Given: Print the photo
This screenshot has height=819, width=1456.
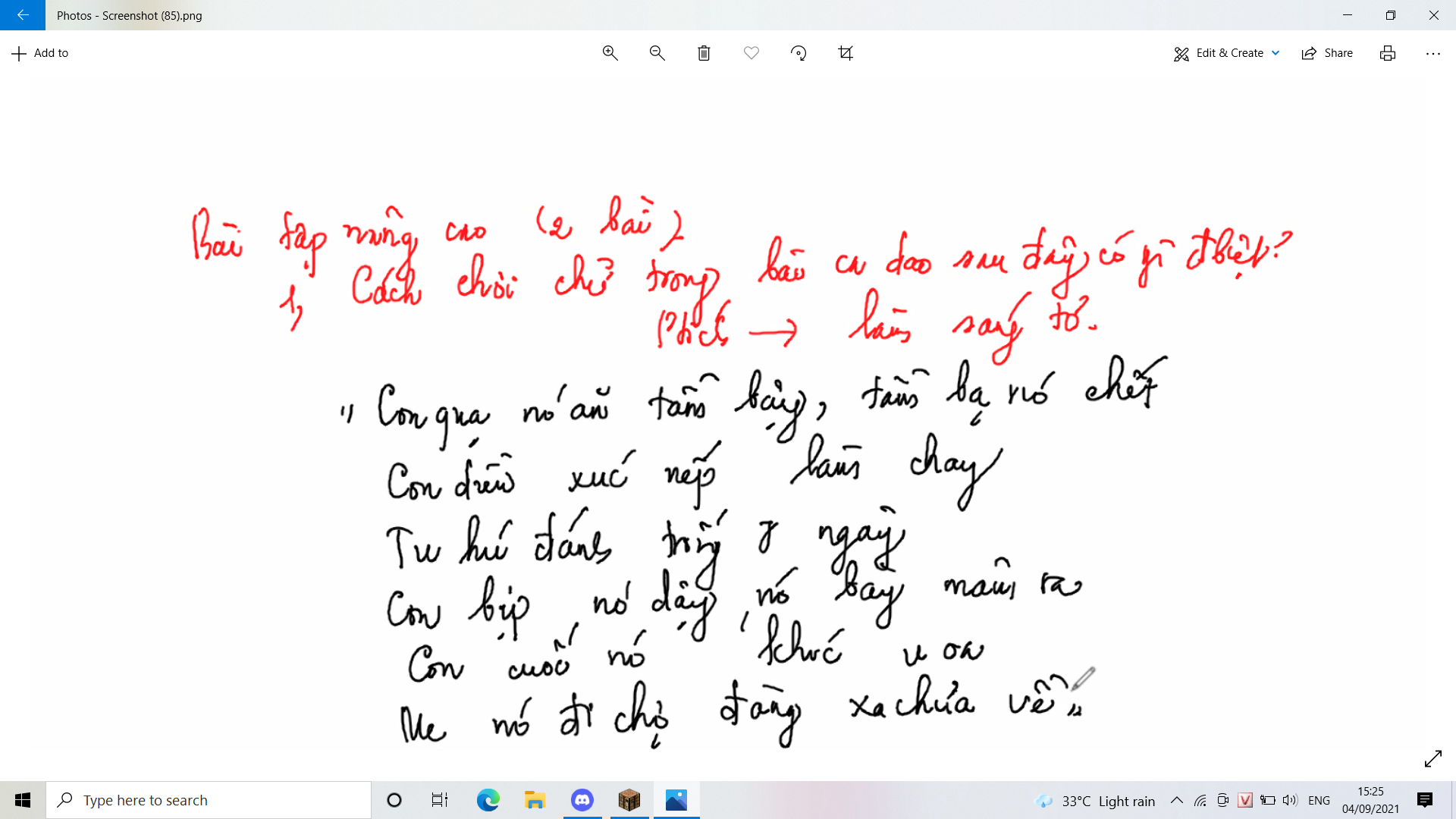Looking at the screenshot, I should click(x=1388, y=53).
